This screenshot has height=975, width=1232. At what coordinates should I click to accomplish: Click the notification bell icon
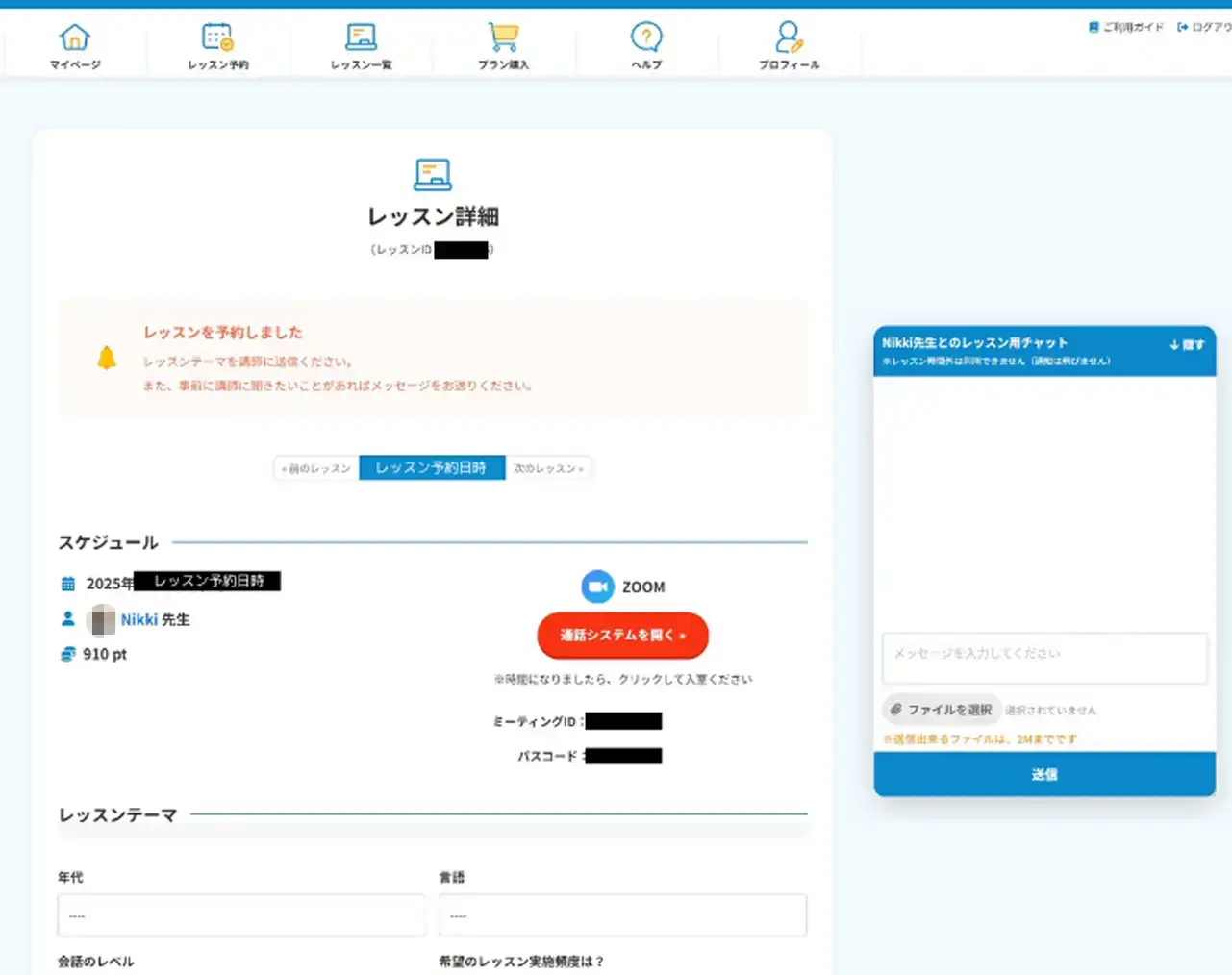pyautogui.click(x=107, y=359)
